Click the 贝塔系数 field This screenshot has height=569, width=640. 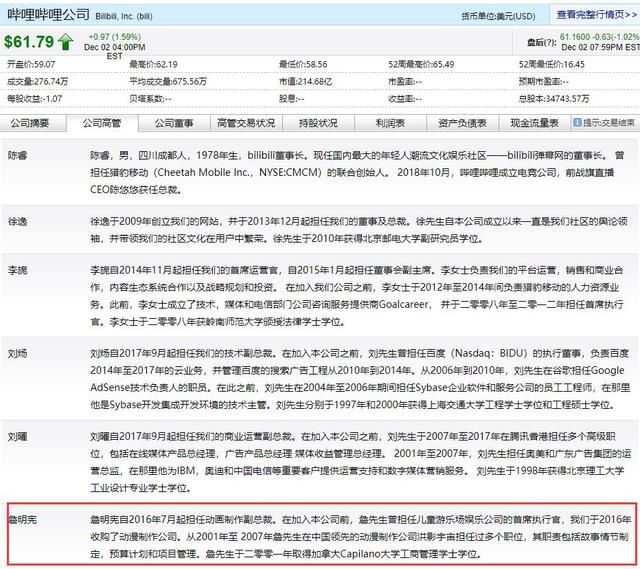(150, 99)
